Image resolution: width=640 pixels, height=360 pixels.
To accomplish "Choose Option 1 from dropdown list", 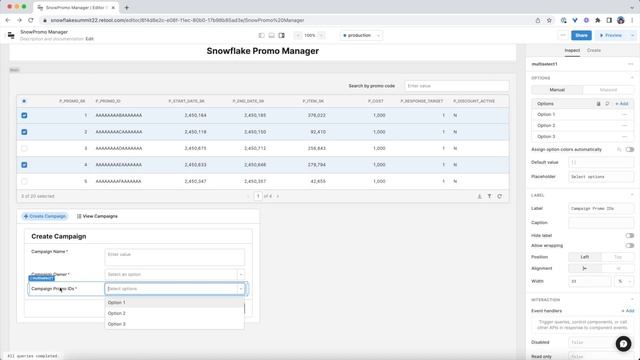I will click(x=175, y=302).
